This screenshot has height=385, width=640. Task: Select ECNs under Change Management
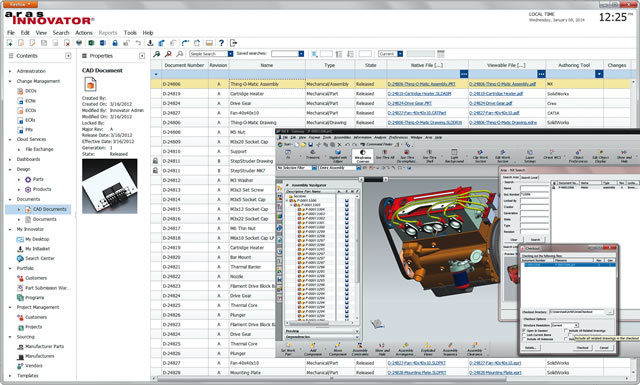(31, 101)
